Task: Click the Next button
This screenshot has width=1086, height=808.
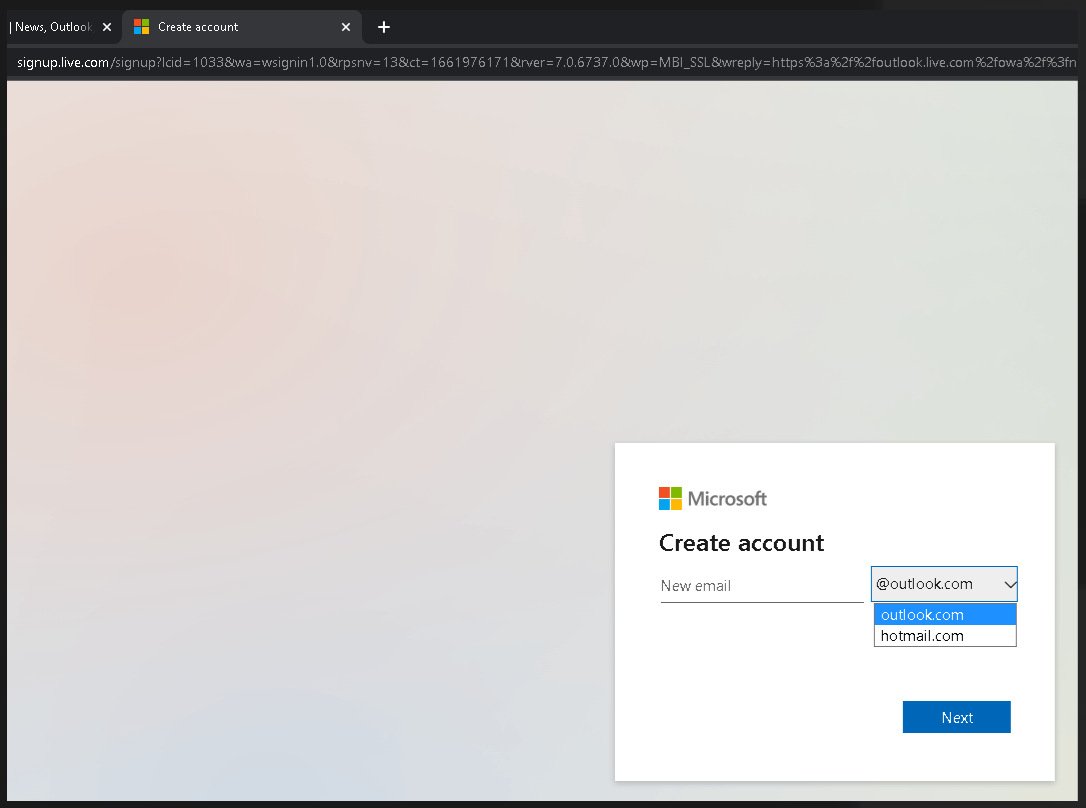Action: tap(956, 717)
